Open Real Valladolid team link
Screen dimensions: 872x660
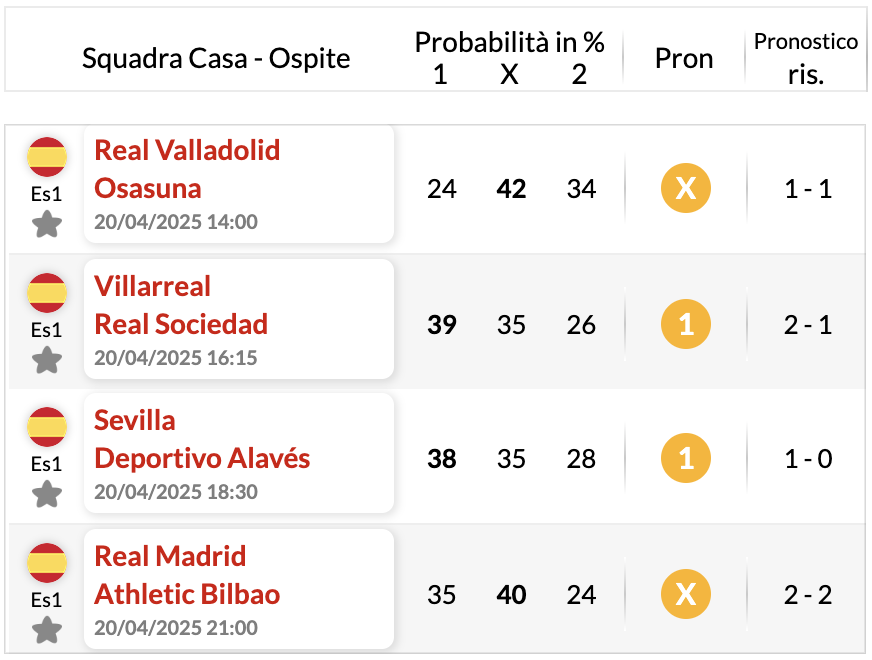(187, 150)
